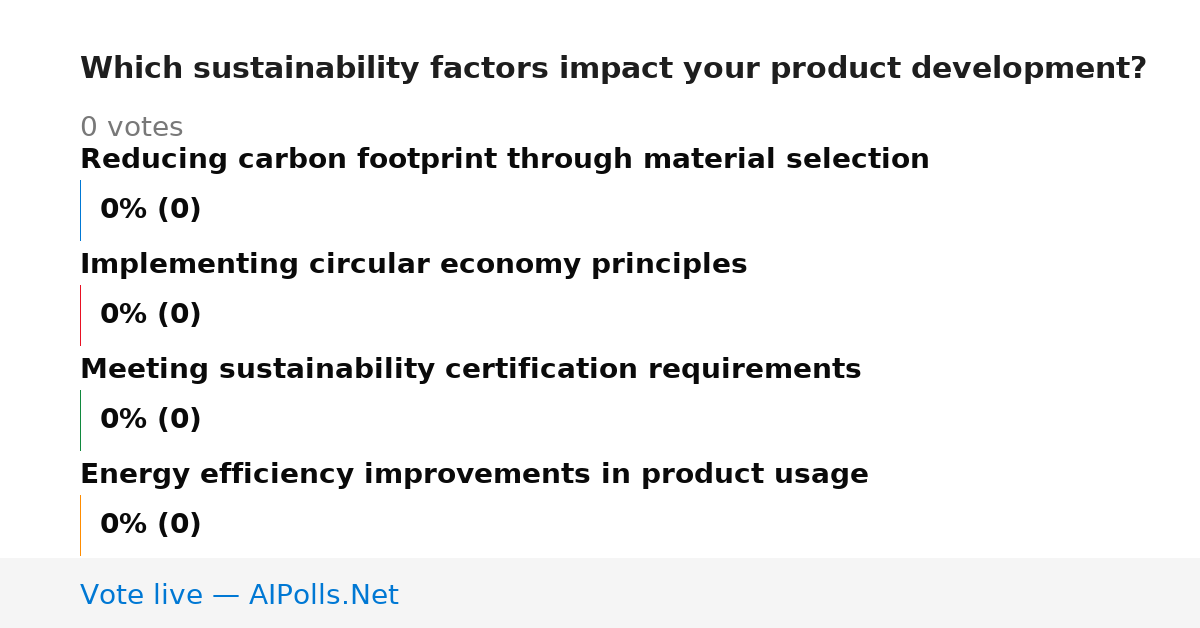Click the red result bar for circular economy

pos(81,315)
